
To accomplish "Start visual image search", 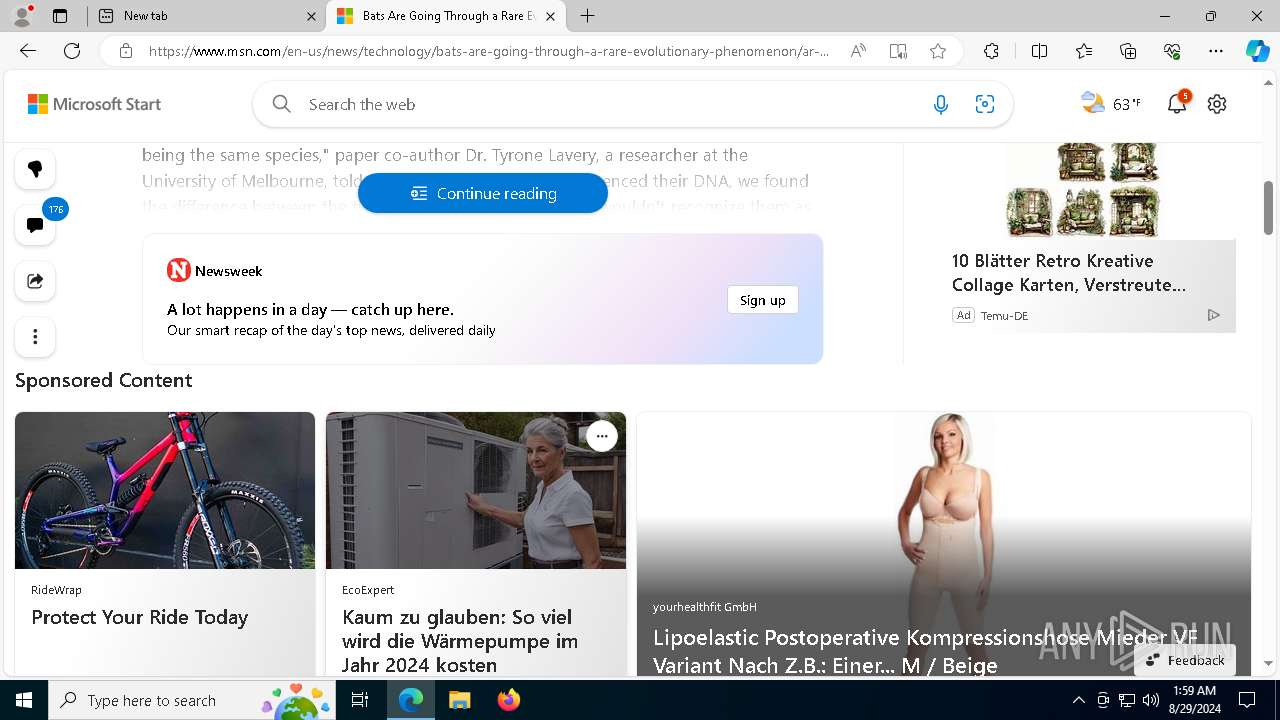I will pyautogui.click(x=985, y=104).
